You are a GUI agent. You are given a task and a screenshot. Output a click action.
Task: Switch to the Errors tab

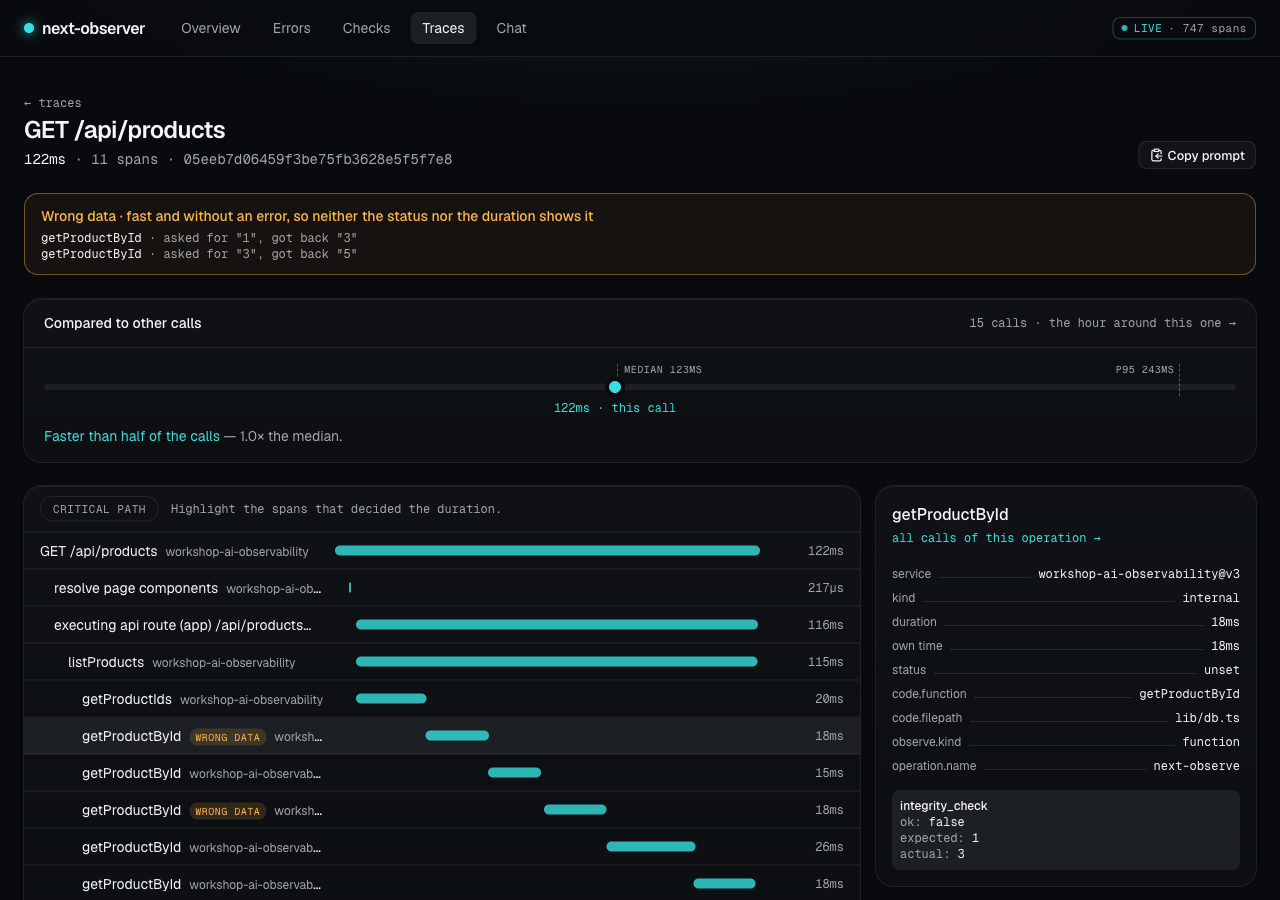(x=292, y=28)
